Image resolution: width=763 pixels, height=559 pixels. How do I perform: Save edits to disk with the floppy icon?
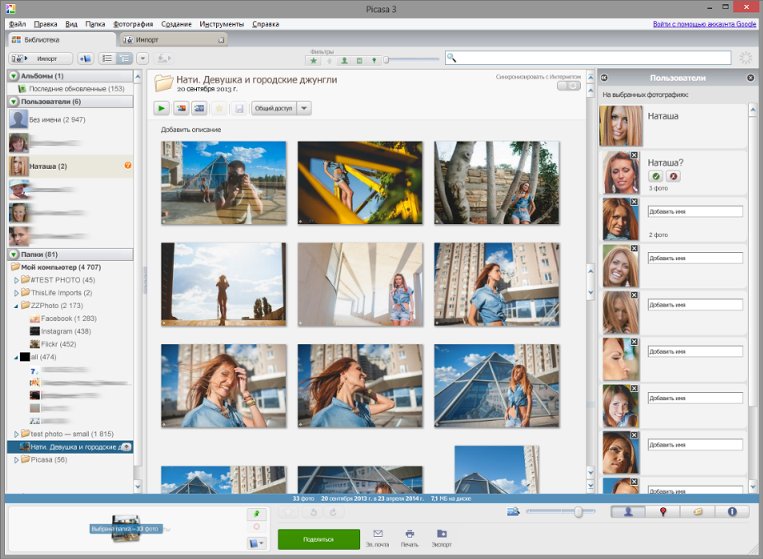[x=239, y=108]
